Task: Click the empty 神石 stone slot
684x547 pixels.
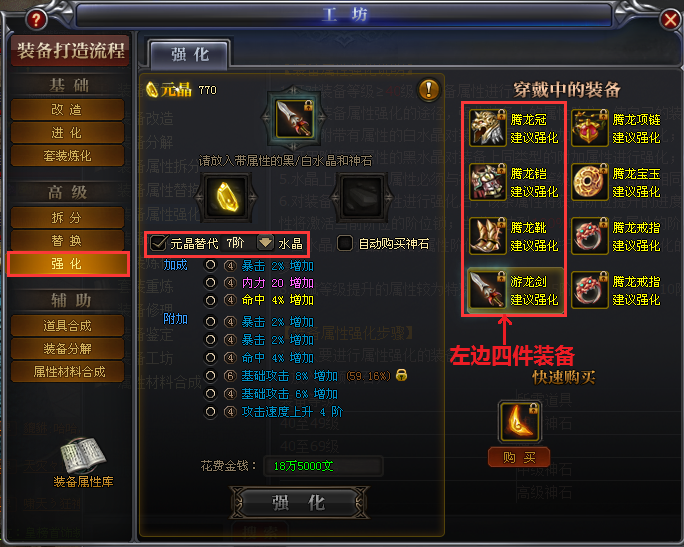Action: tap(362, 198)
